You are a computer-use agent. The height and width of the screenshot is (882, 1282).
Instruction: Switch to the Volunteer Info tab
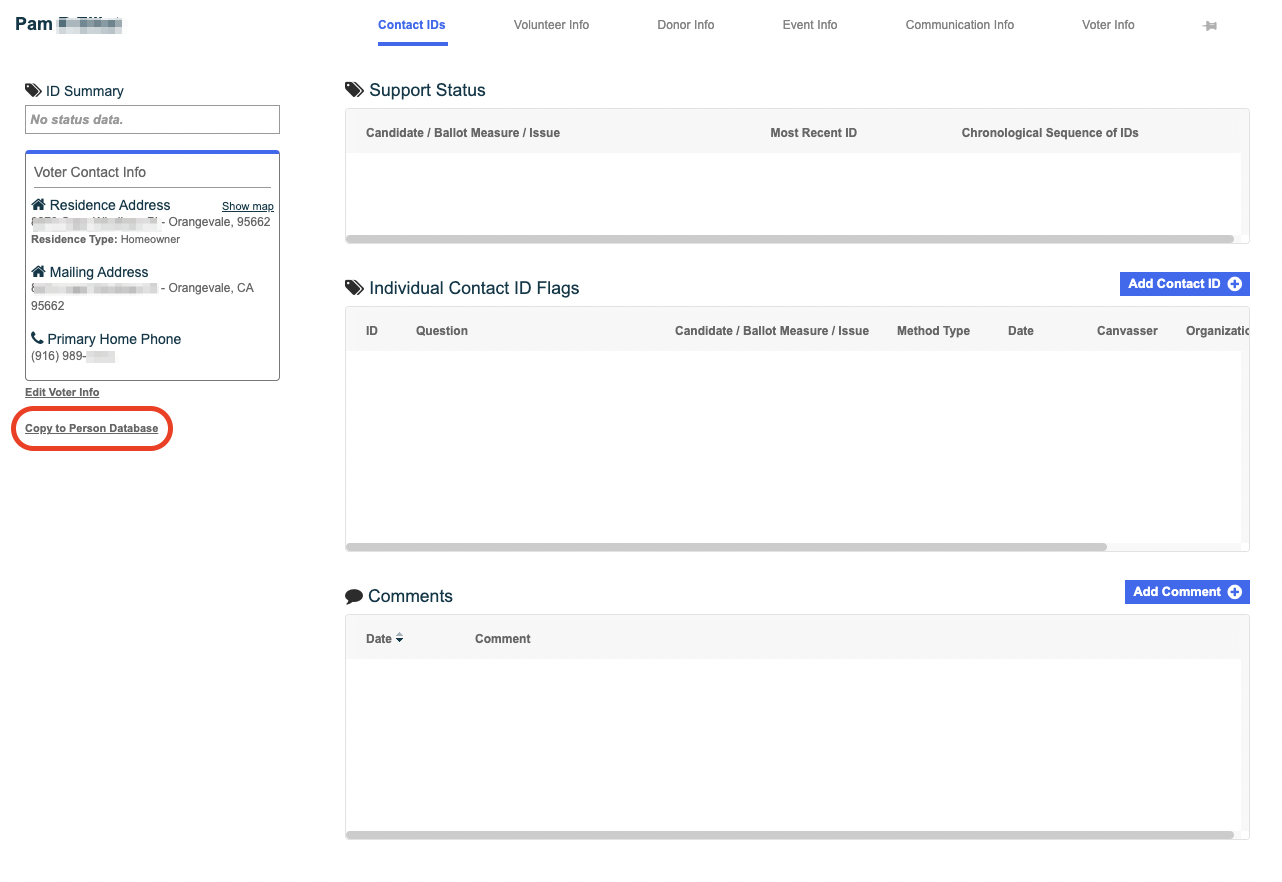(x=551, y=25)
